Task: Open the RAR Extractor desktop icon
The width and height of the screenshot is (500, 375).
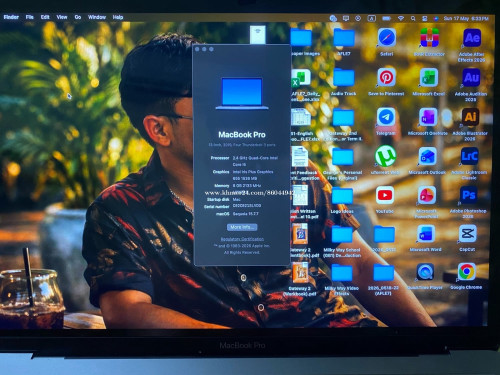Action: pos(429,38)
